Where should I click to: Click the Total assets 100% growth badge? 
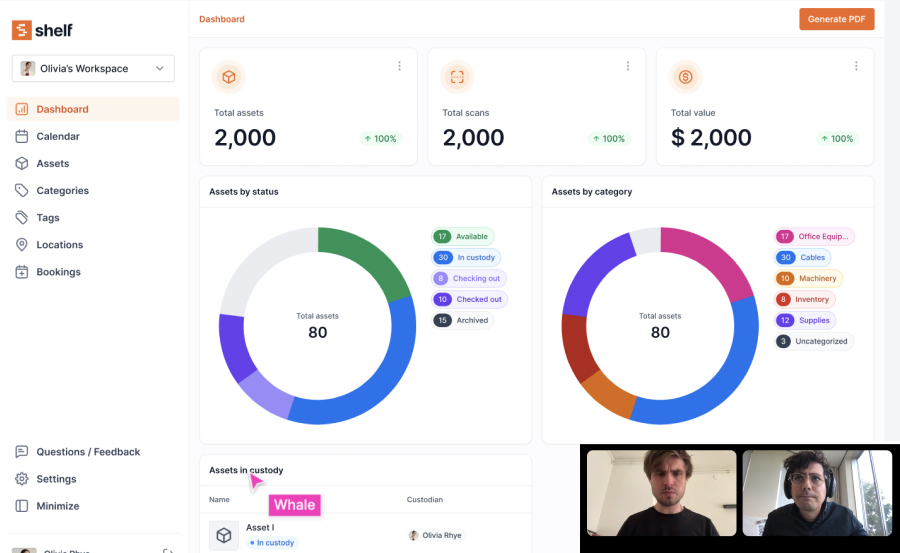coord(381,138)
